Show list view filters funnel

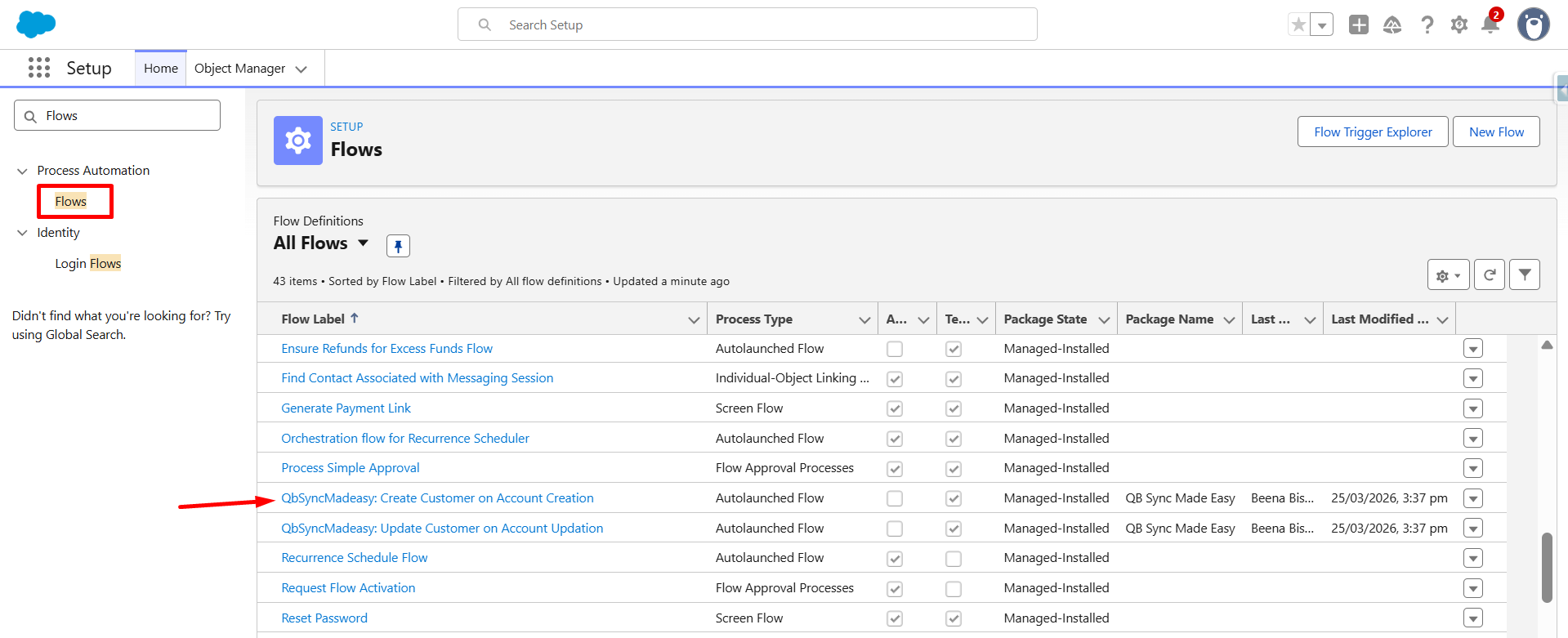point(1525,275)
